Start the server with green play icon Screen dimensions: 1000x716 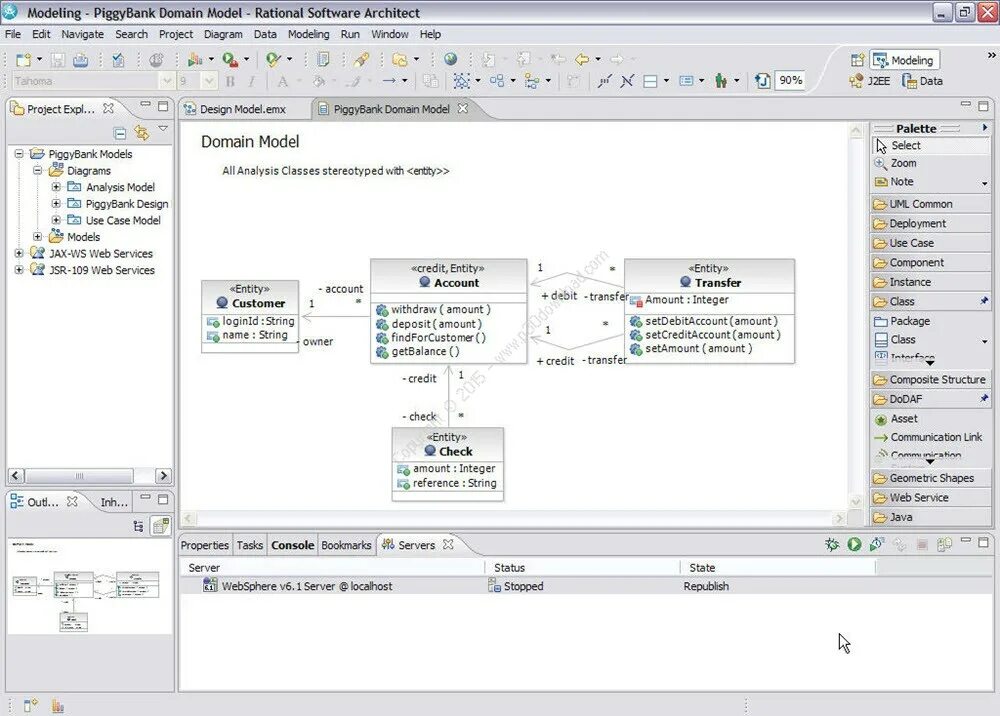pos(854,544)
